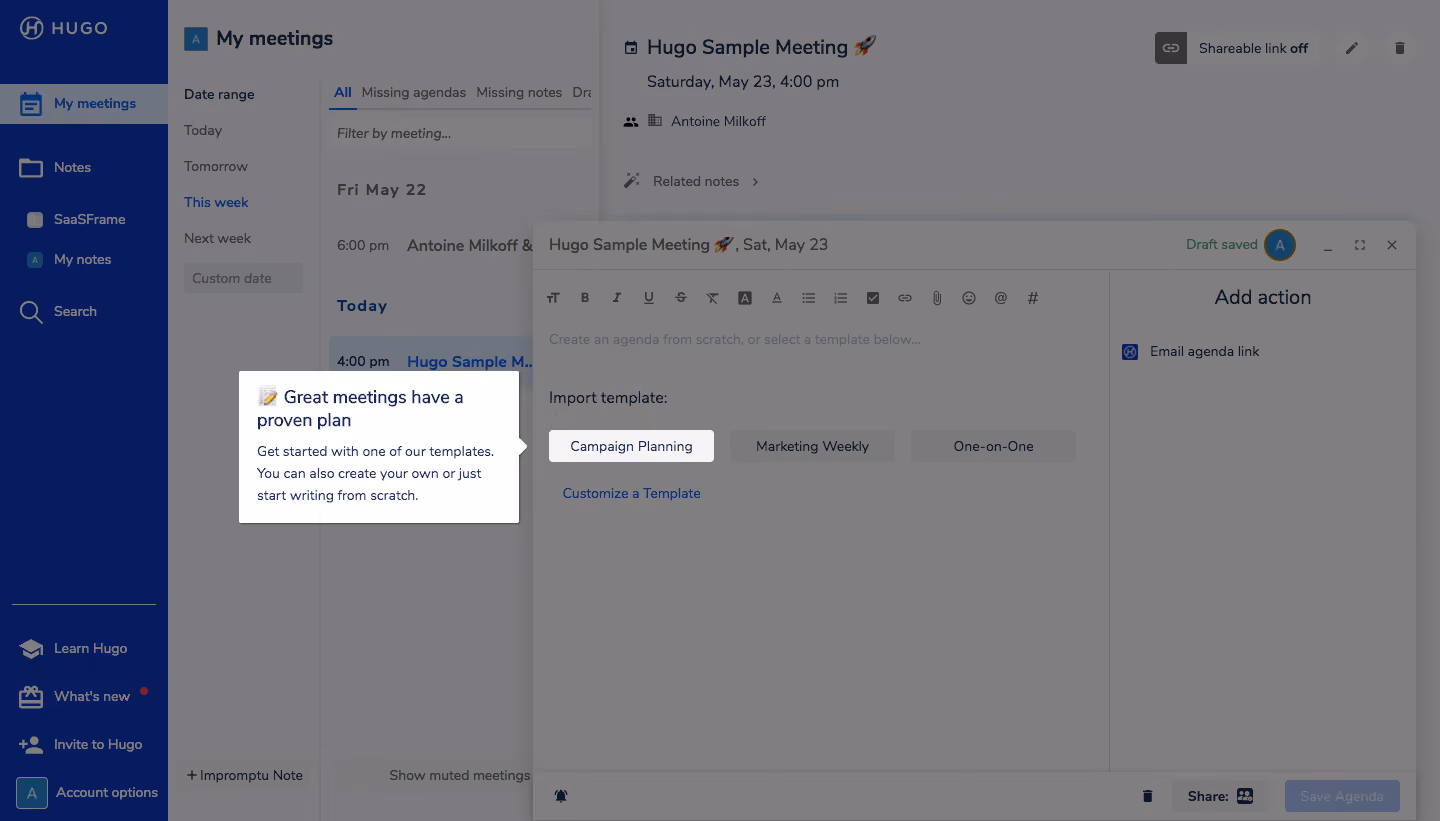This screenshot has width=1440, height=821.
Task: Click the Save Agenda button
Action: point(1342,796)
